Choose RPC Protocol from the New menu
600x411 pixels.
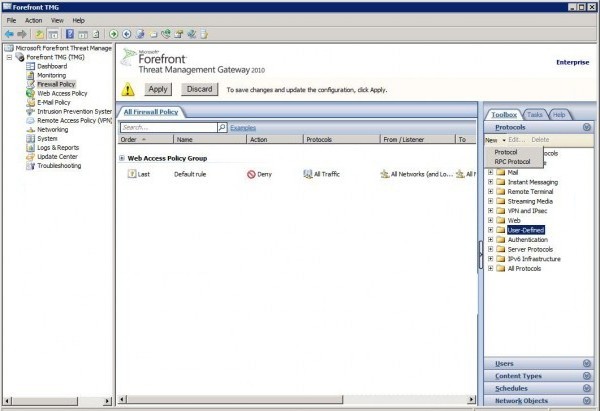512,161
